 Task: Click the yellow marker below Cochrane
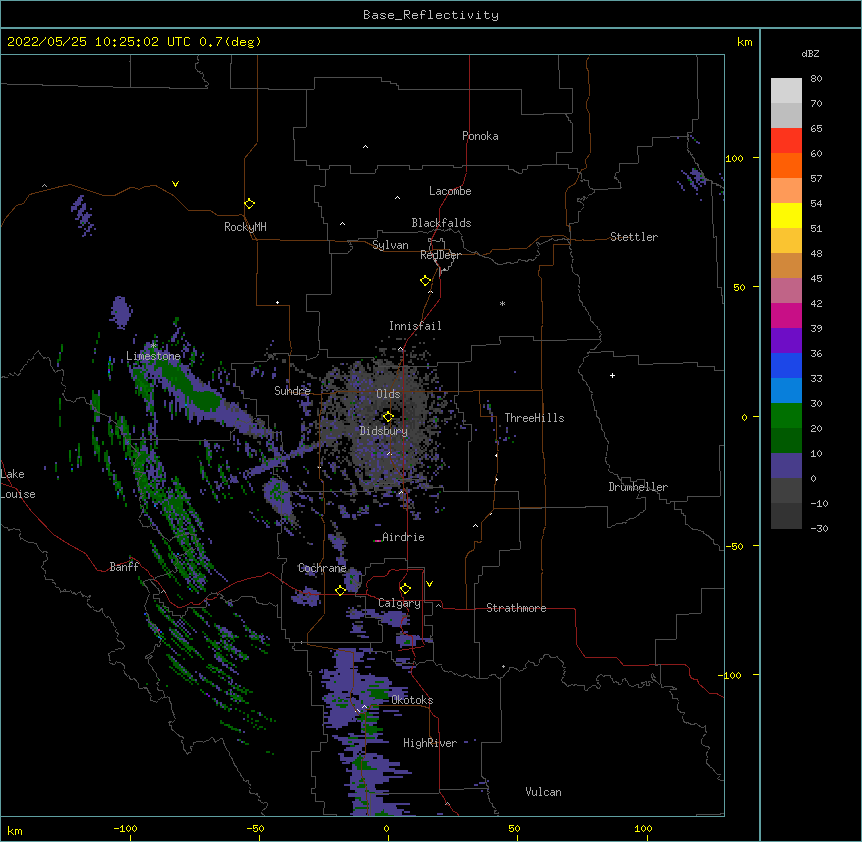pos(340,590)
